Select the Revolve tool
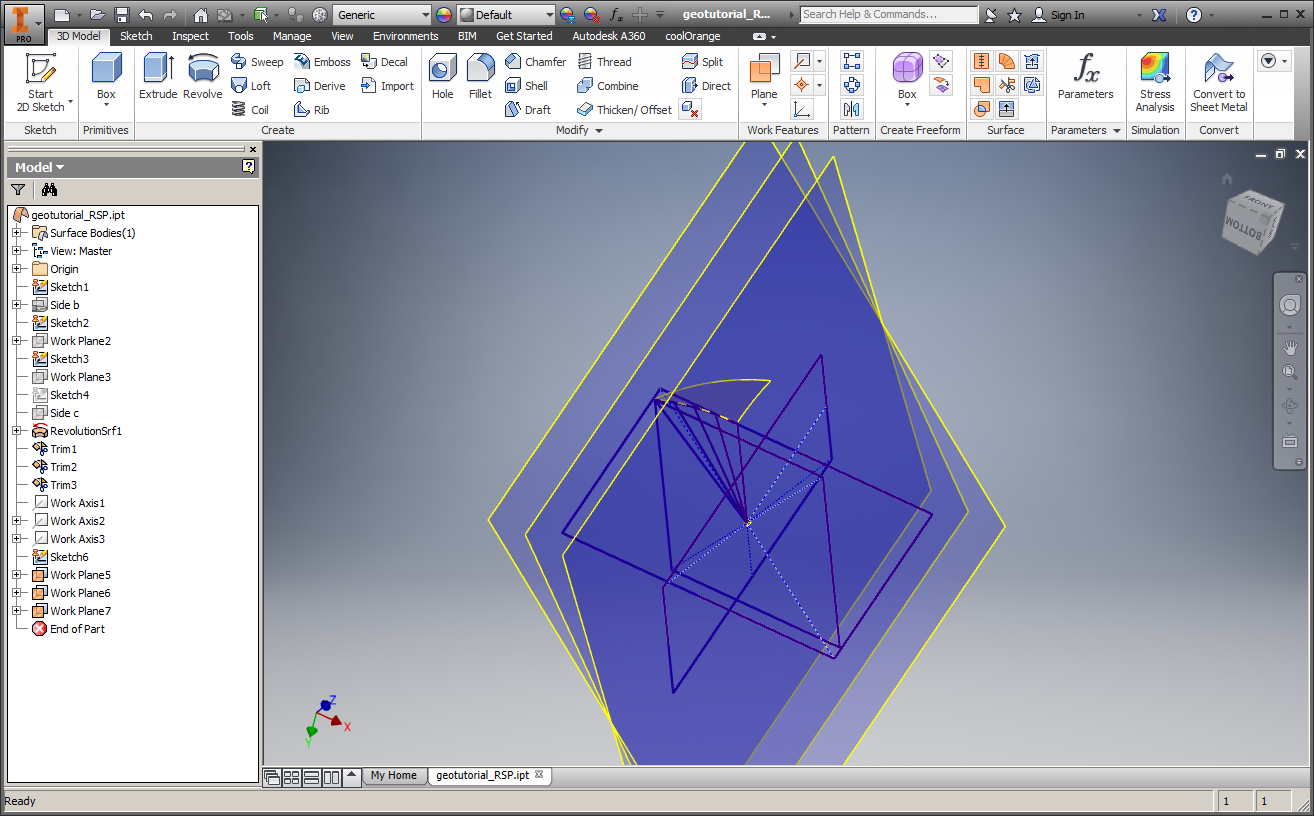The image size is (1314, 816). point(203,77)
